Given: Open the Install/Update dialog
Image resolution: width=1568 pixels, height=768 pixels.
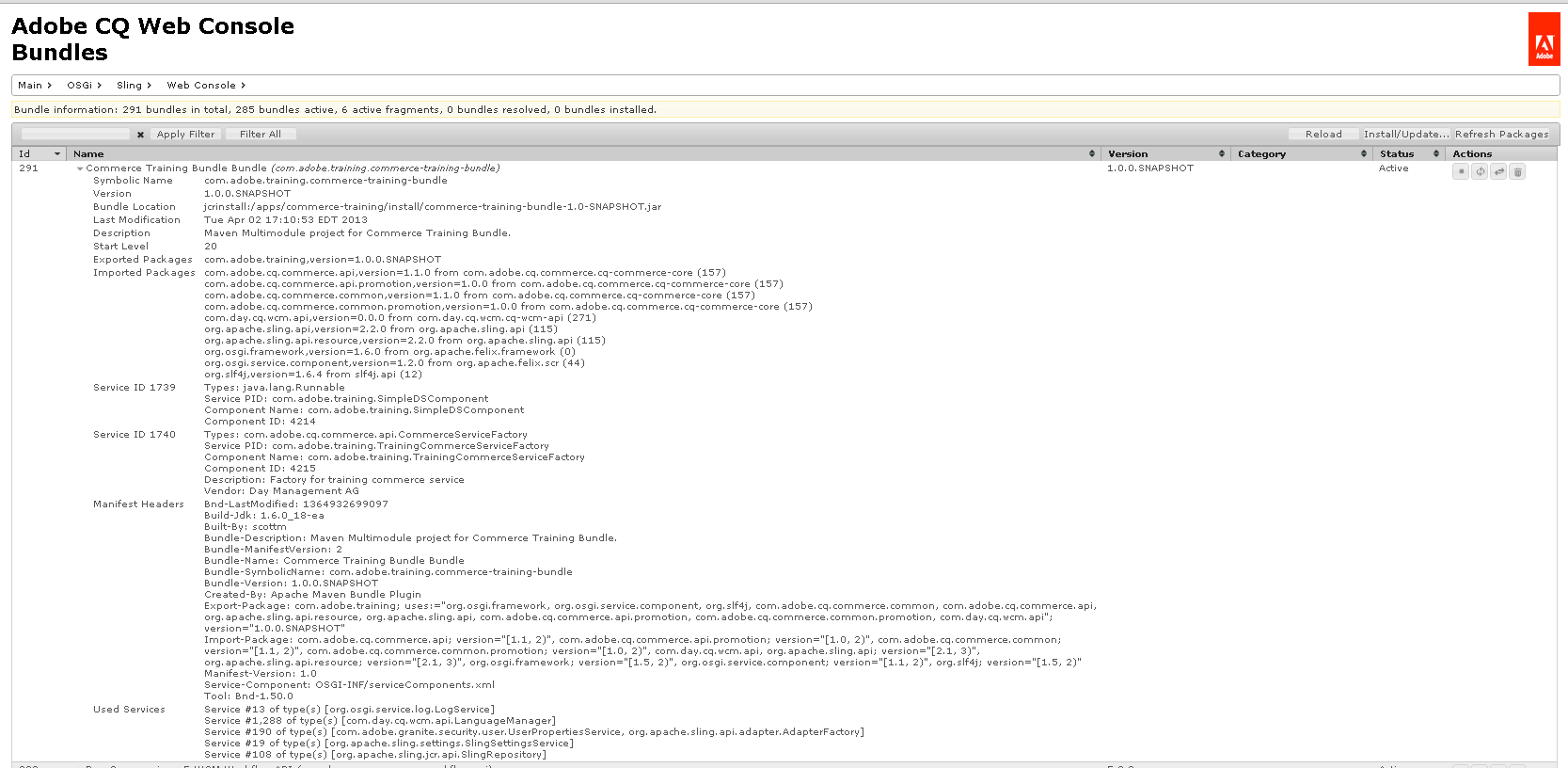Looking at the screenshot, I should 1406,135.
